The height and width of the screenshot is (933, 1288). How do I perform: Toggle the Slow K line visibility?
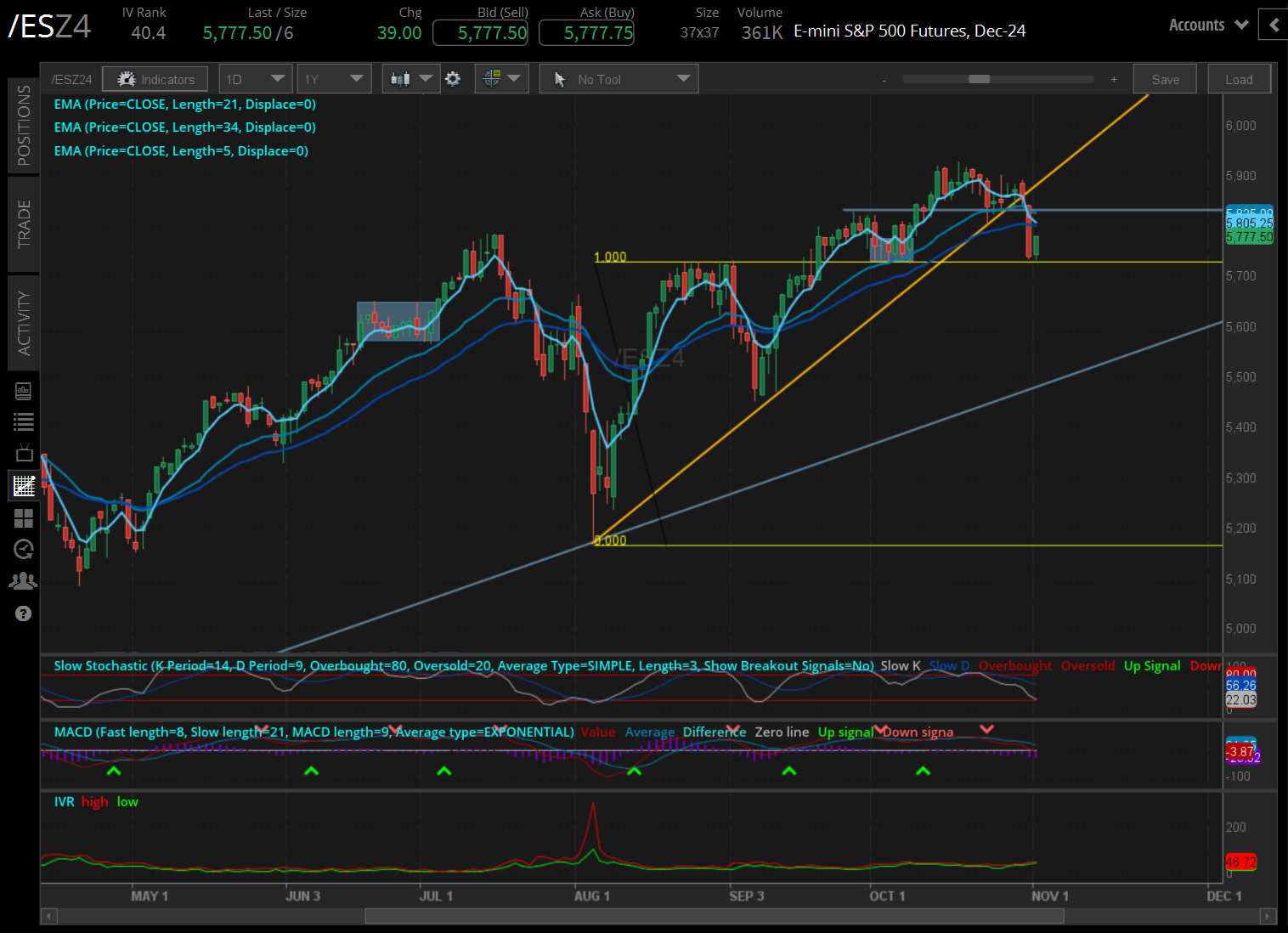coord(899,665)
